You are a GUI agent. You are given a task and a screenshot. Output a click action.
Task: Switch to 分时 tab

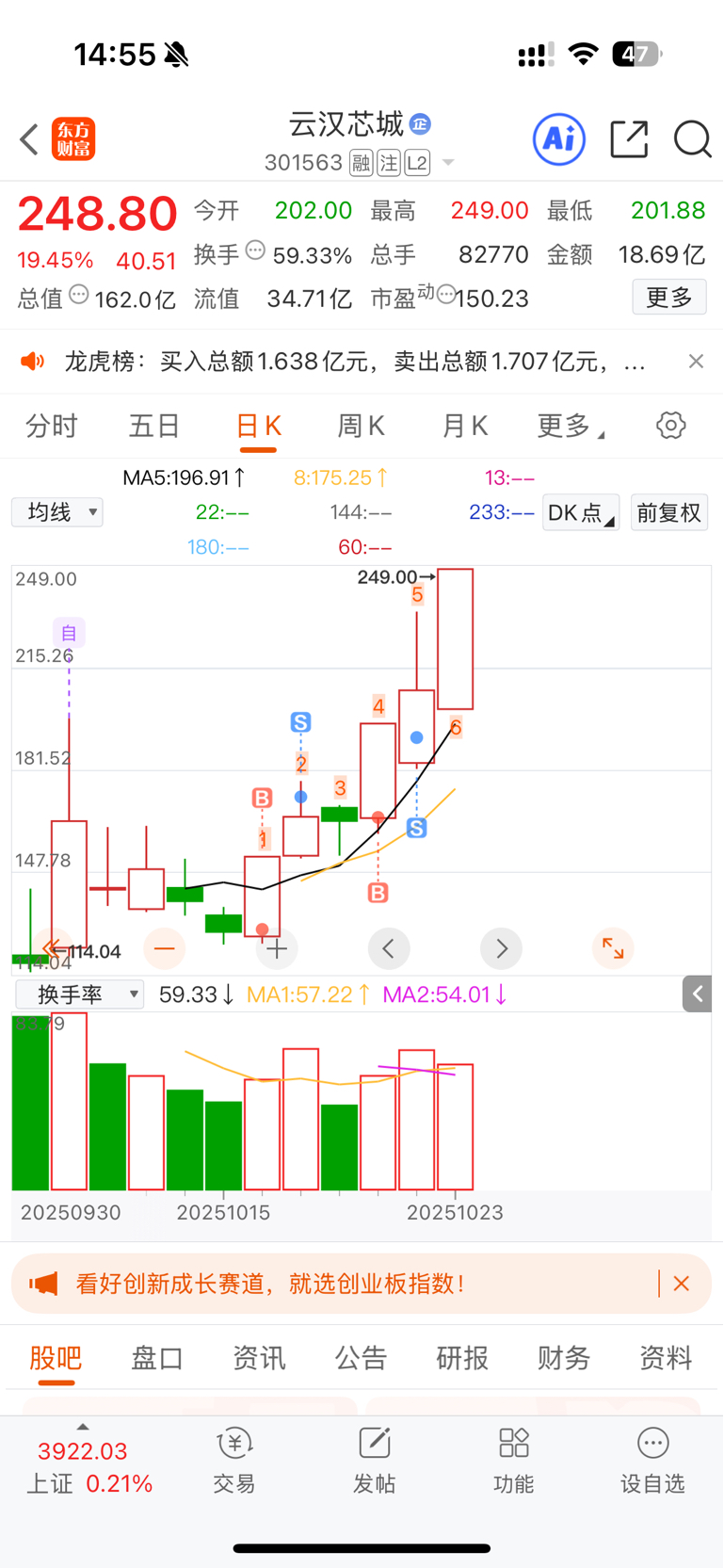pos(52,426)
